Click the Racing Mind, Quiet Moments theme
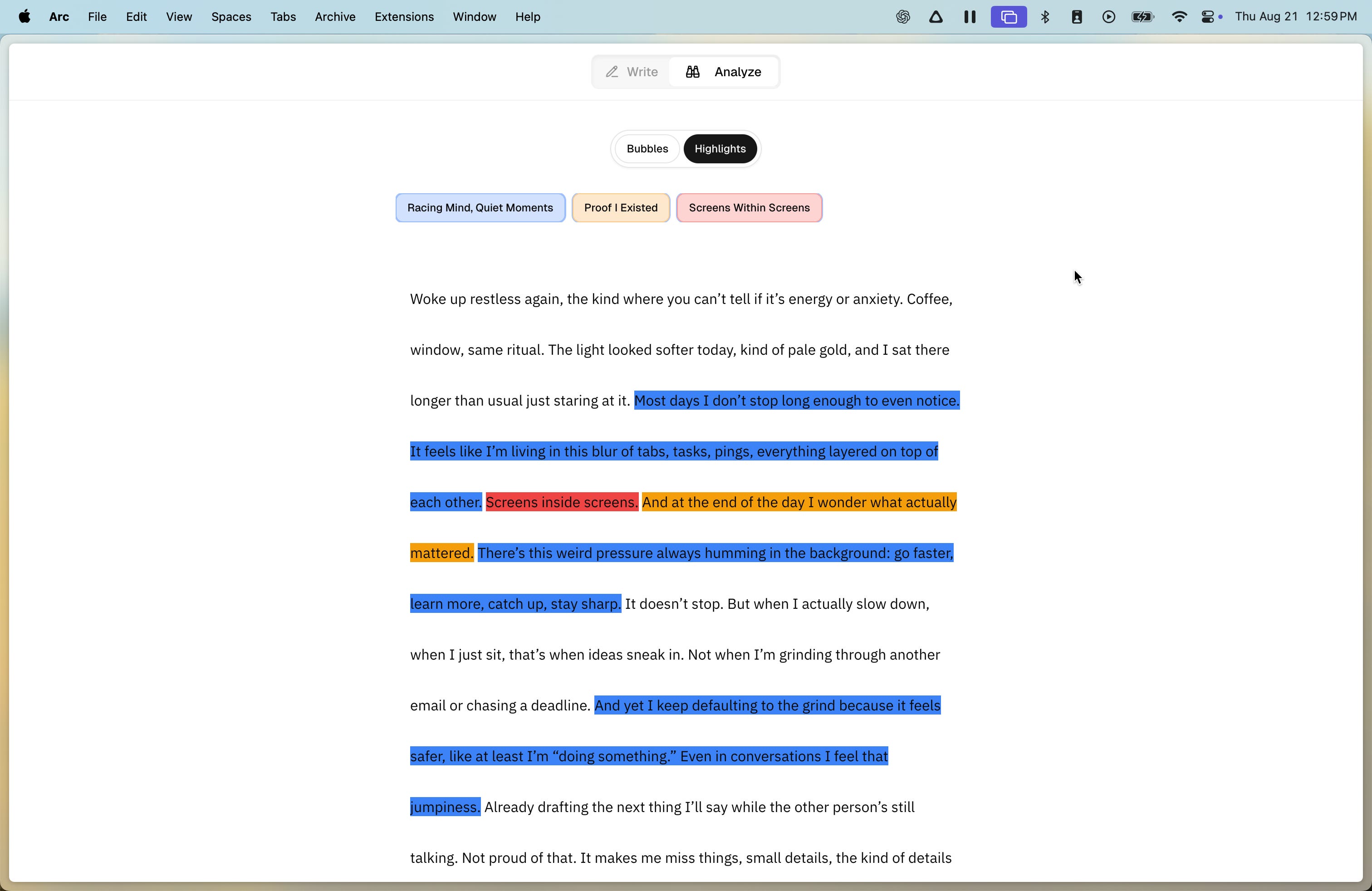Image resolution: width=1372 pixels, height=891 pixels. point(480,207)
